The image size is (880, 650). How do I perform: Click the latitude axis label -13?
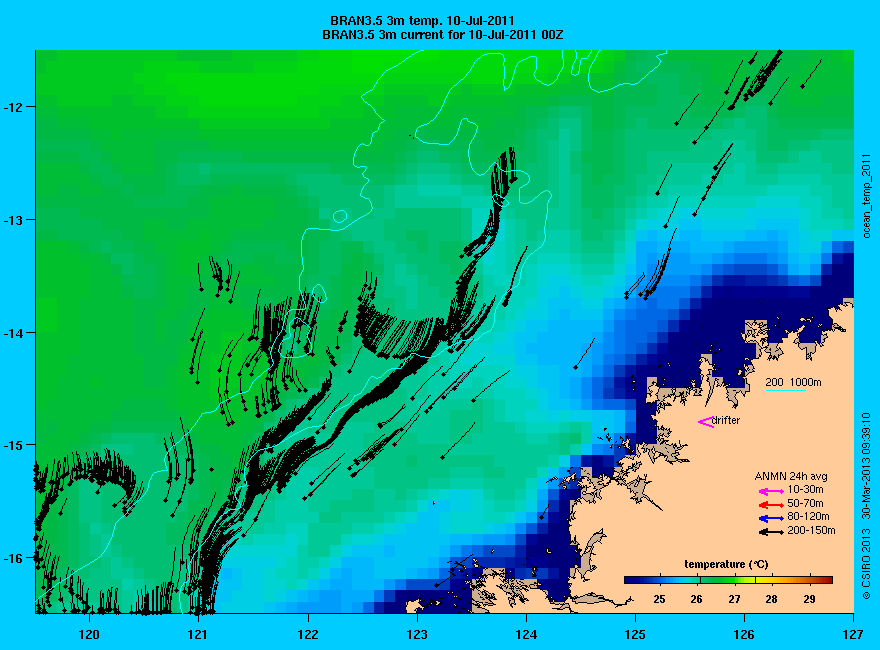[11, 219]
